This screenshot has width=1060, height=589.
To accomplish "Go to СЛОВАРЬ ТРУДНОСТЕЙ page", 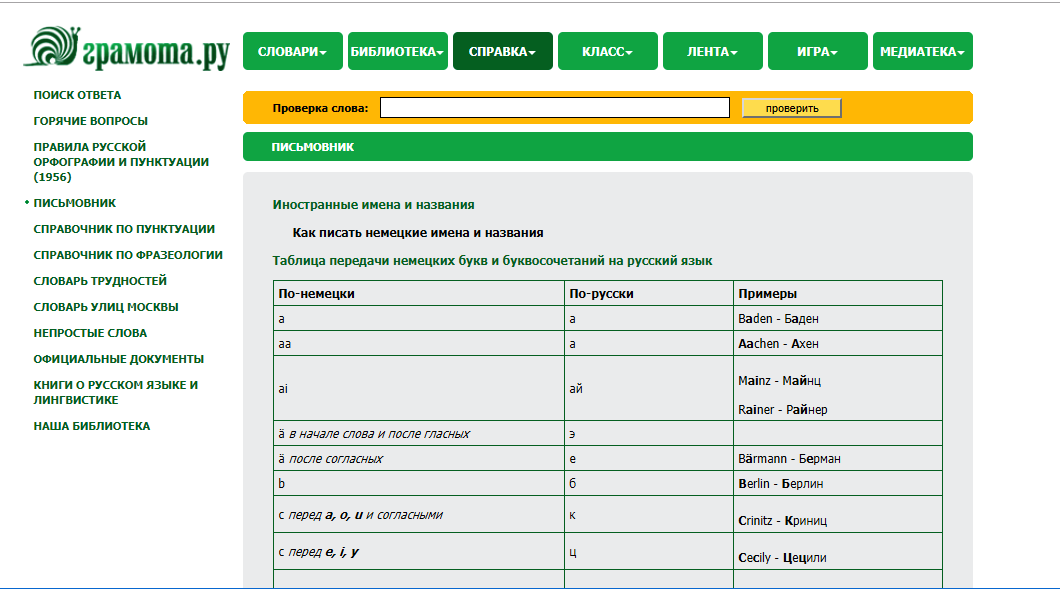I will (100, 281).
